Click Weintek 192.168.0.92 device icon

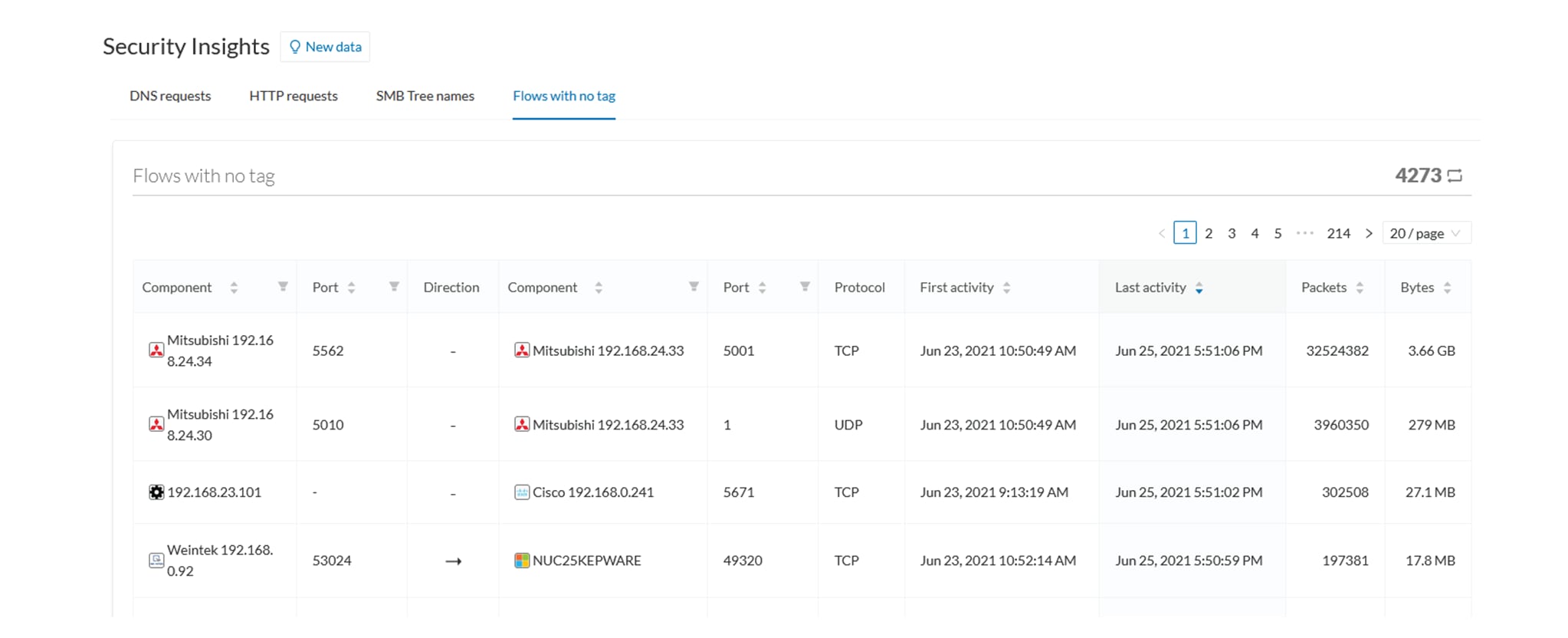coord(156,561)
